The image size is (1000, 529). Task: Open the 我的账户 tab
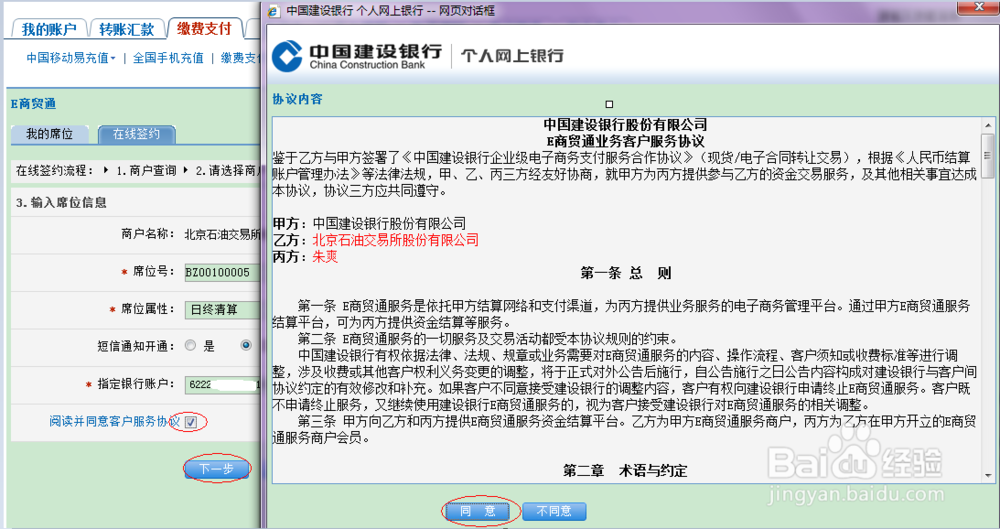pos(48,29)
